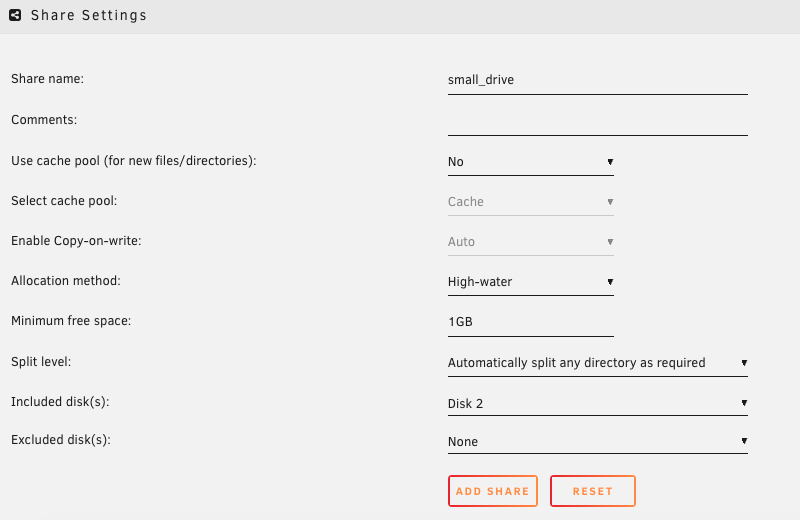This screenshot has height=520, width=800.
Task: Click the Share Settings title text
Action: click(x=89, y=15)
